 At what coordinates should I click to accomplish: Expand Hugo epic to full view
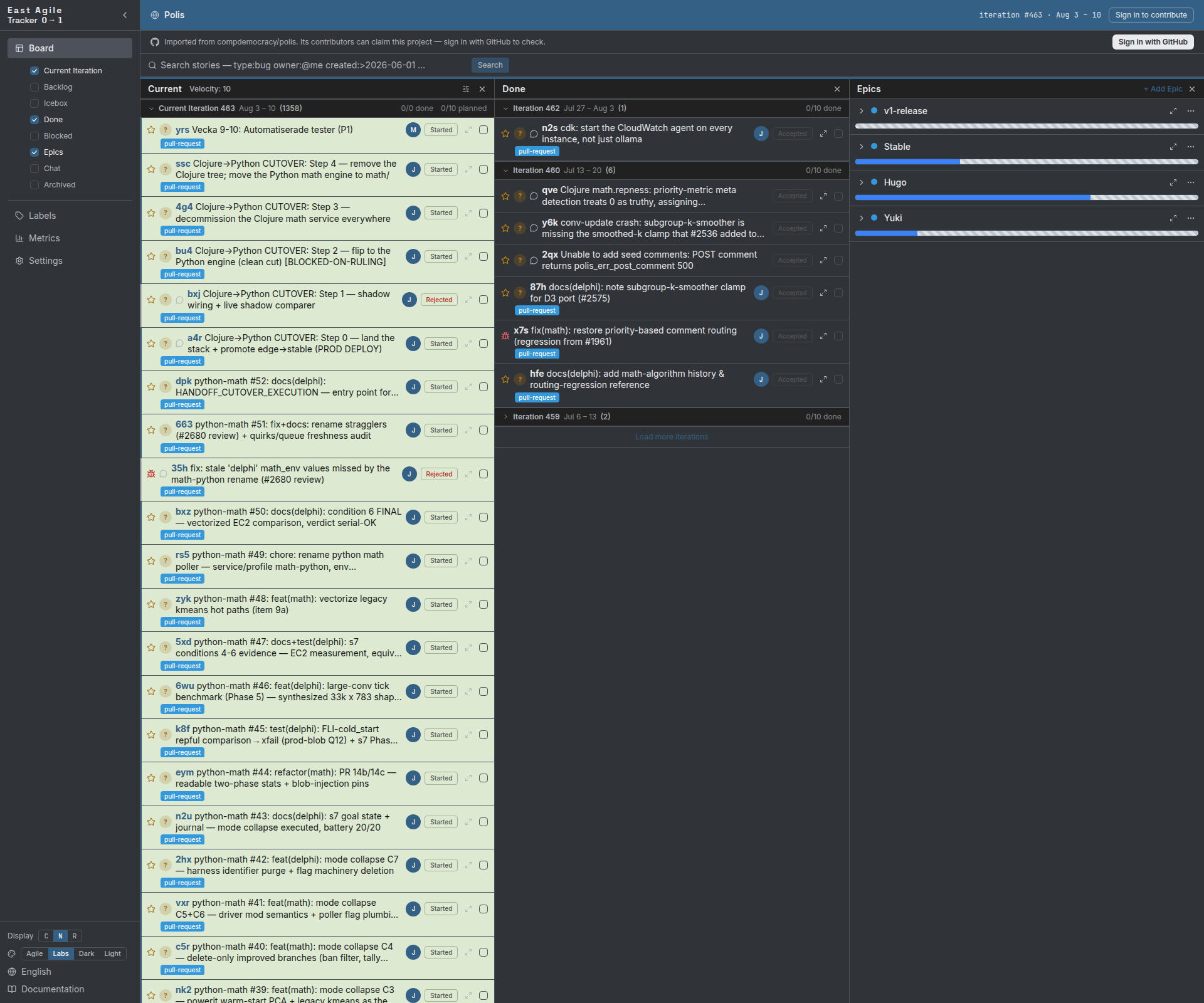tap(1173, 182)
